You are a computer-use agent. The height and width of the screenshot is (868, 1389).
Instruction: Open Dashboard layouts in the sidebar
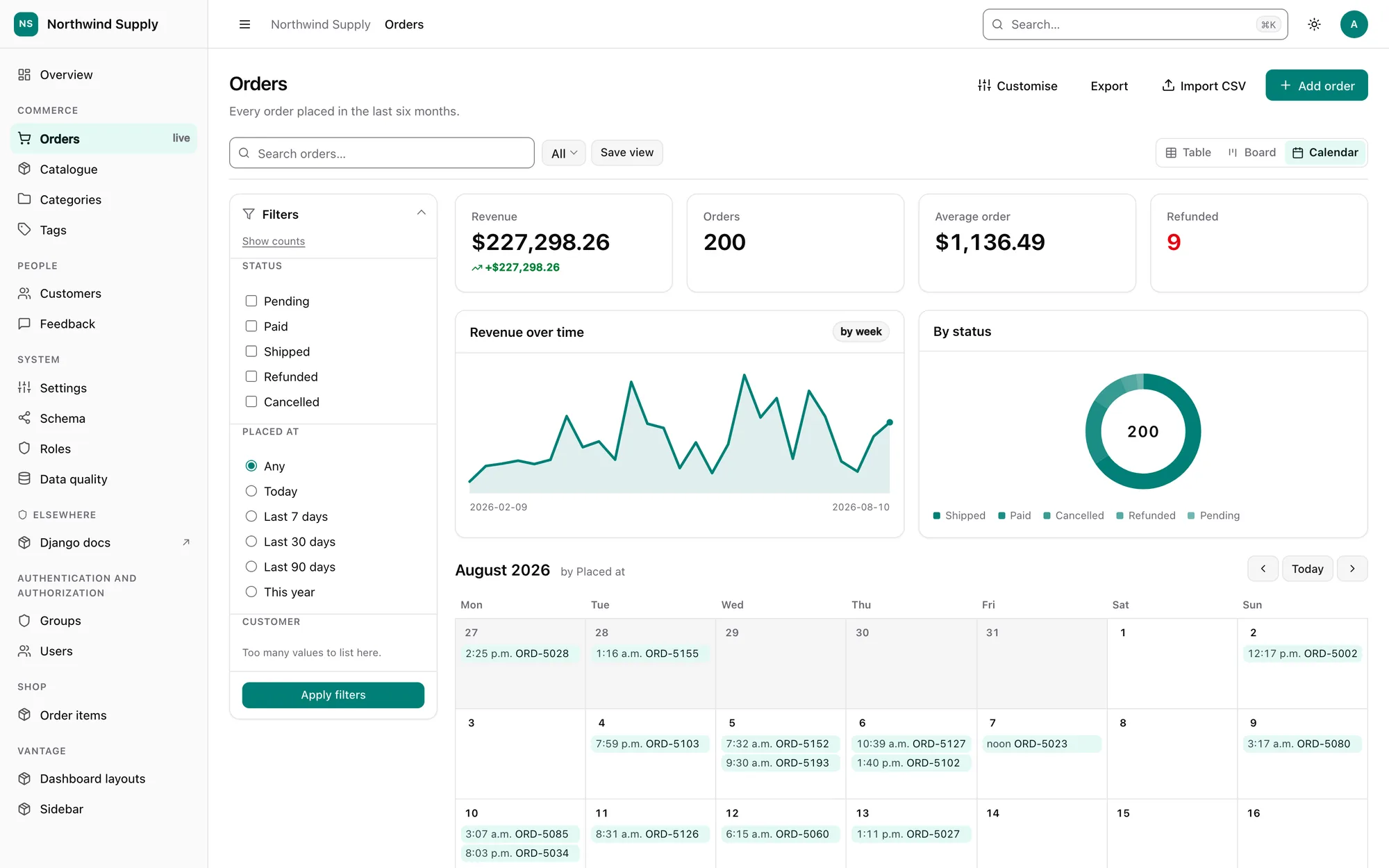(104, 778)
